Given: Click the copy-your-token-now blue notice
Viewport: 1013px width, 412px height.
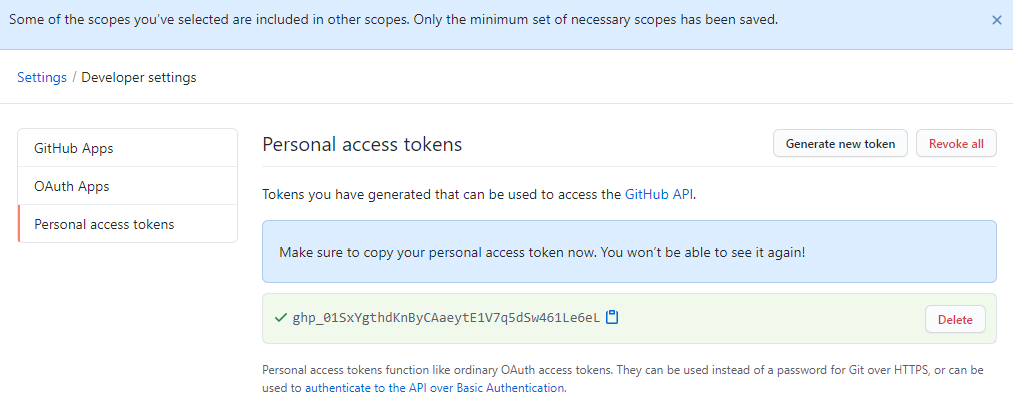Looking at the screenshot, I should [x=629, y=252].
